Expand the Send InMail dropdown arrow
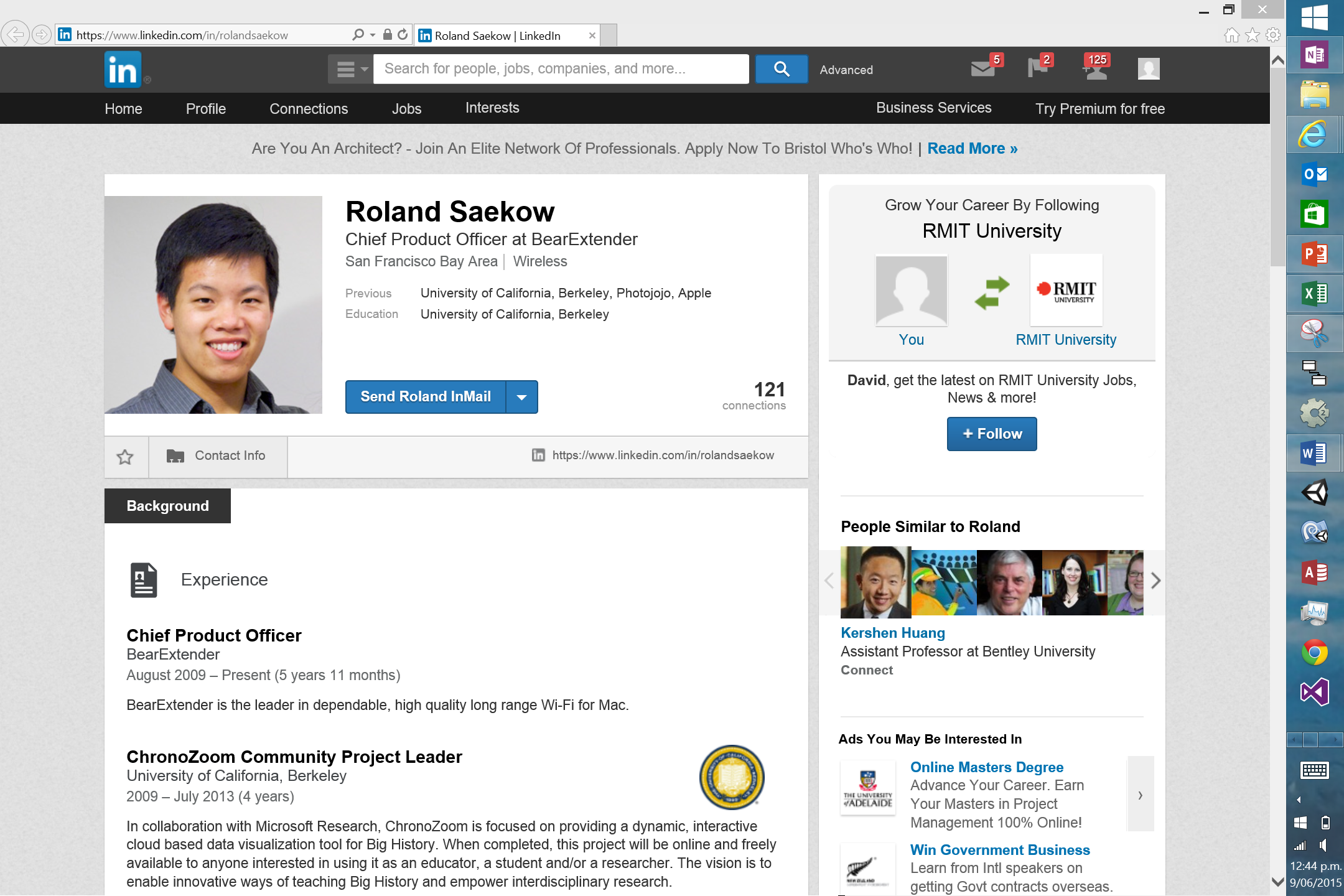The width and height of the screenshot is (1344, 896). click(x=522, y=397)
